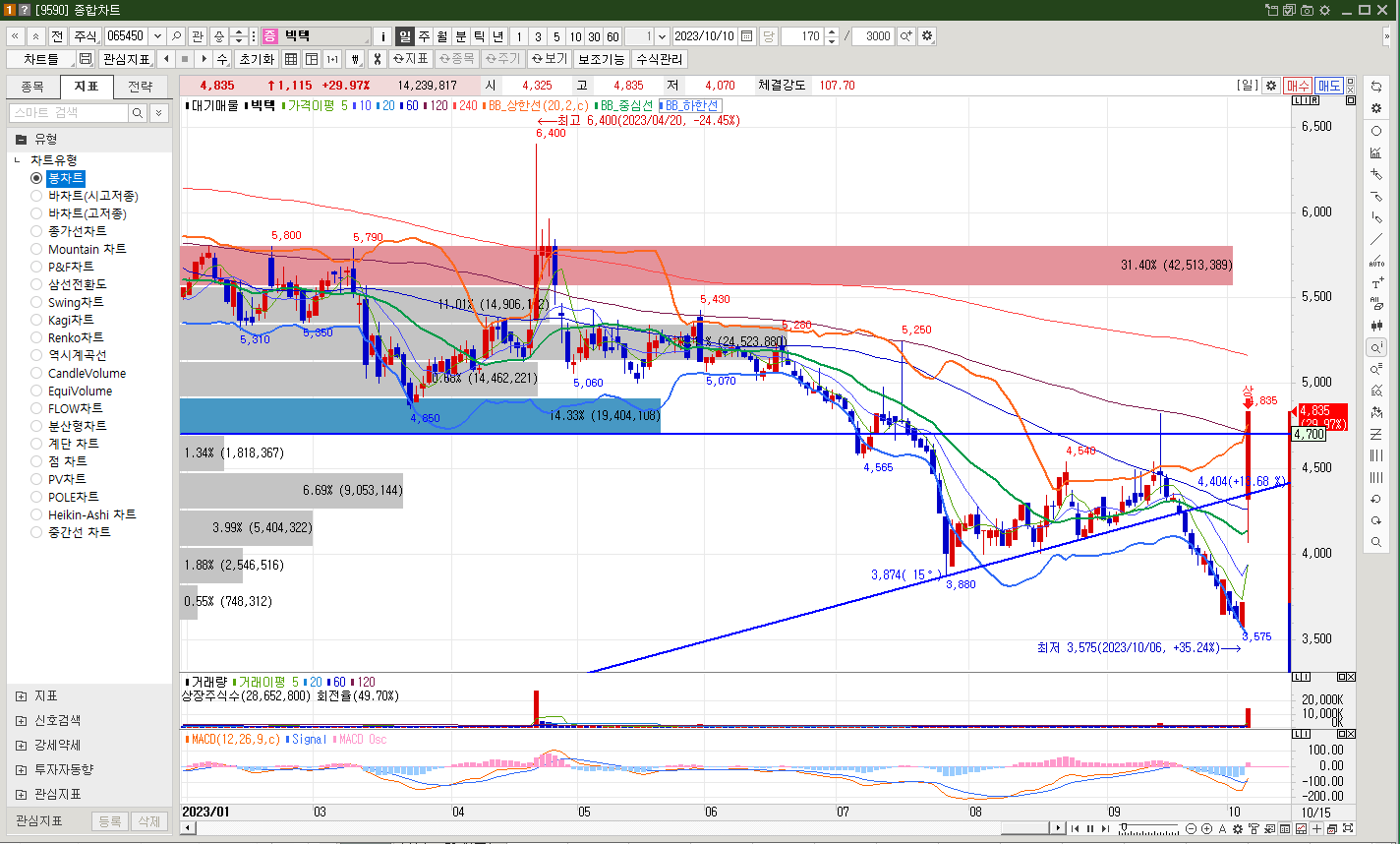Open the 수식관리 button
The image size is (1400, 844).
point(660,59)
